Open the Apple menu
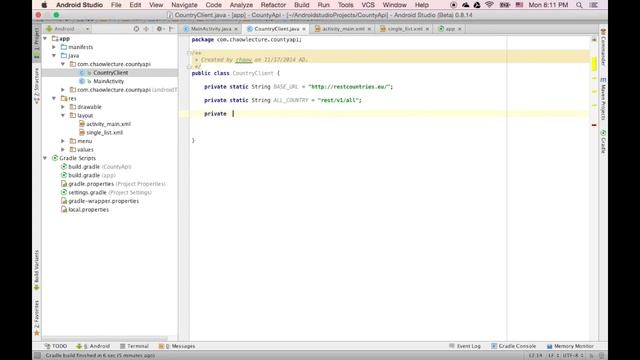The width and height of the screenshot is (640, 360). (44, 5)
